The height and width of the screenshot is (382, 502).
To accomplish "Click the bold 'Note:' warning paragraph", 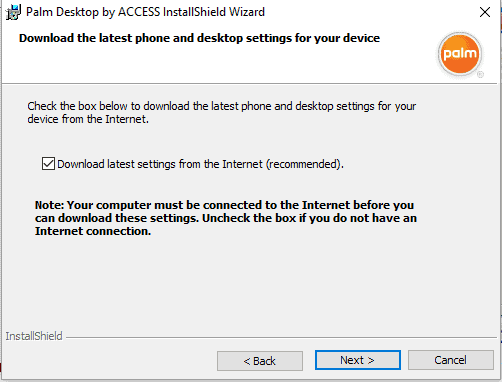I will click(226, 218).
